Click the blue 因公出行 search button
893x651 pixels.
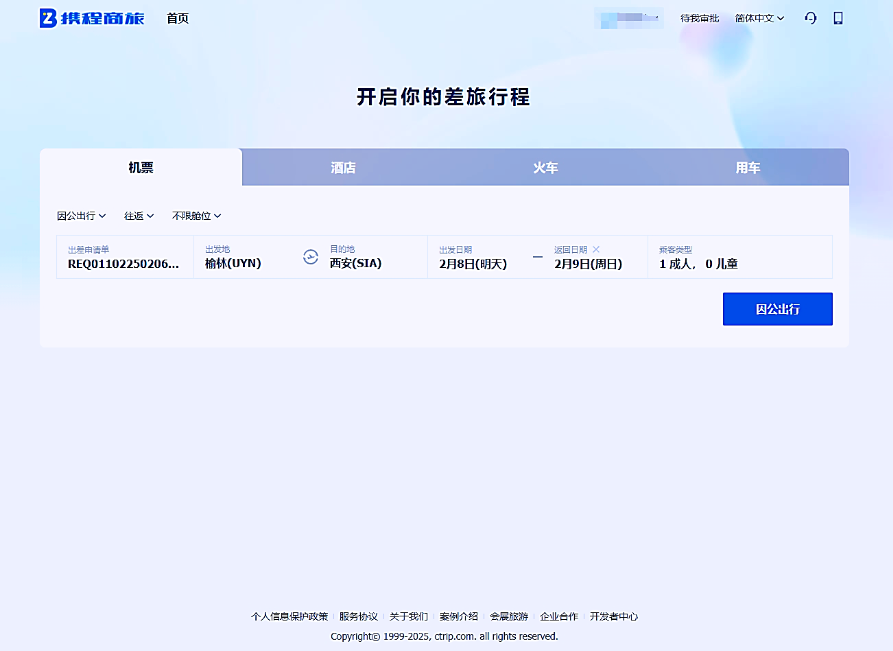pyautogui.click(x=777, y=310)
